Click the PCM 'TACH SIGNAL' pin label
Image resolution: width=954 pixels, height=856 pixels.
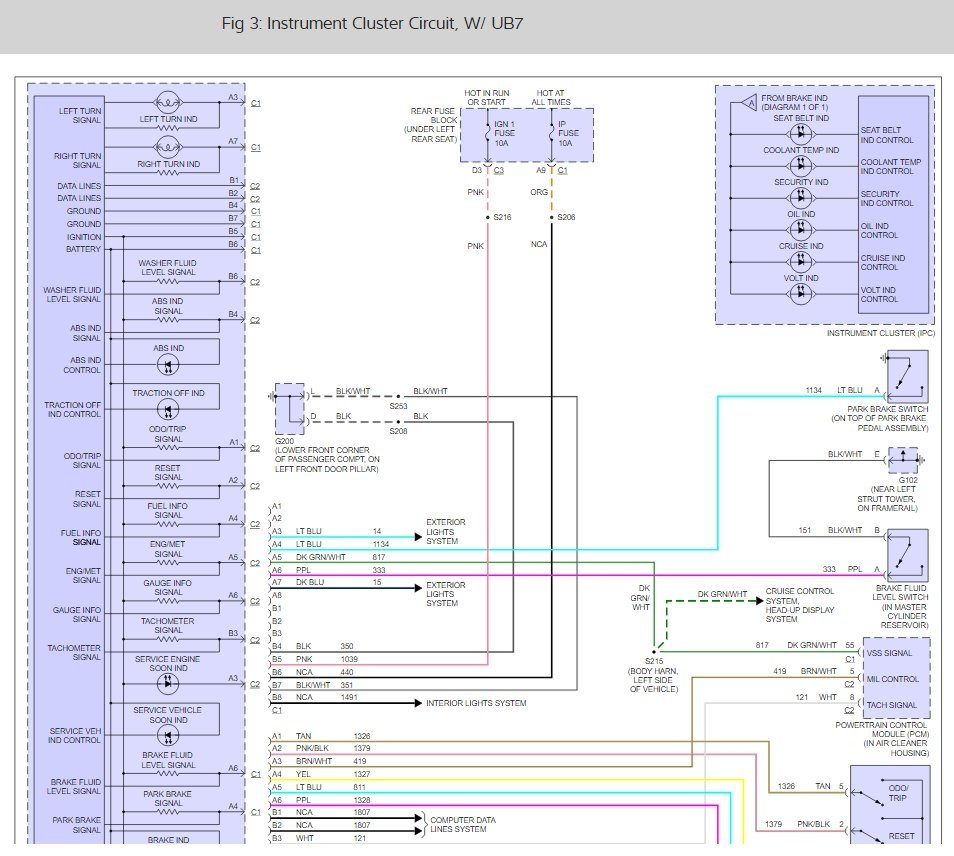coord(891,705)
